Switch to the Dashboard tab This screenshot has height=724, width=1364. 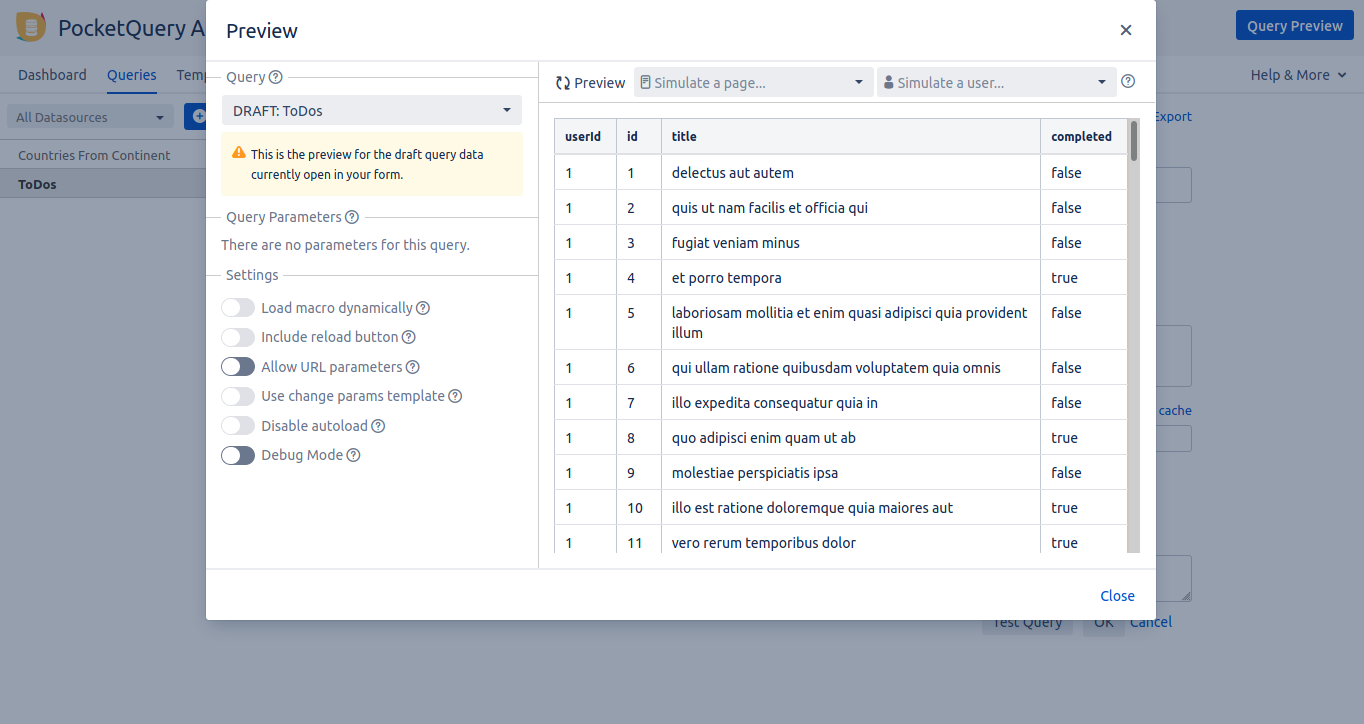[x=52, y=75]
